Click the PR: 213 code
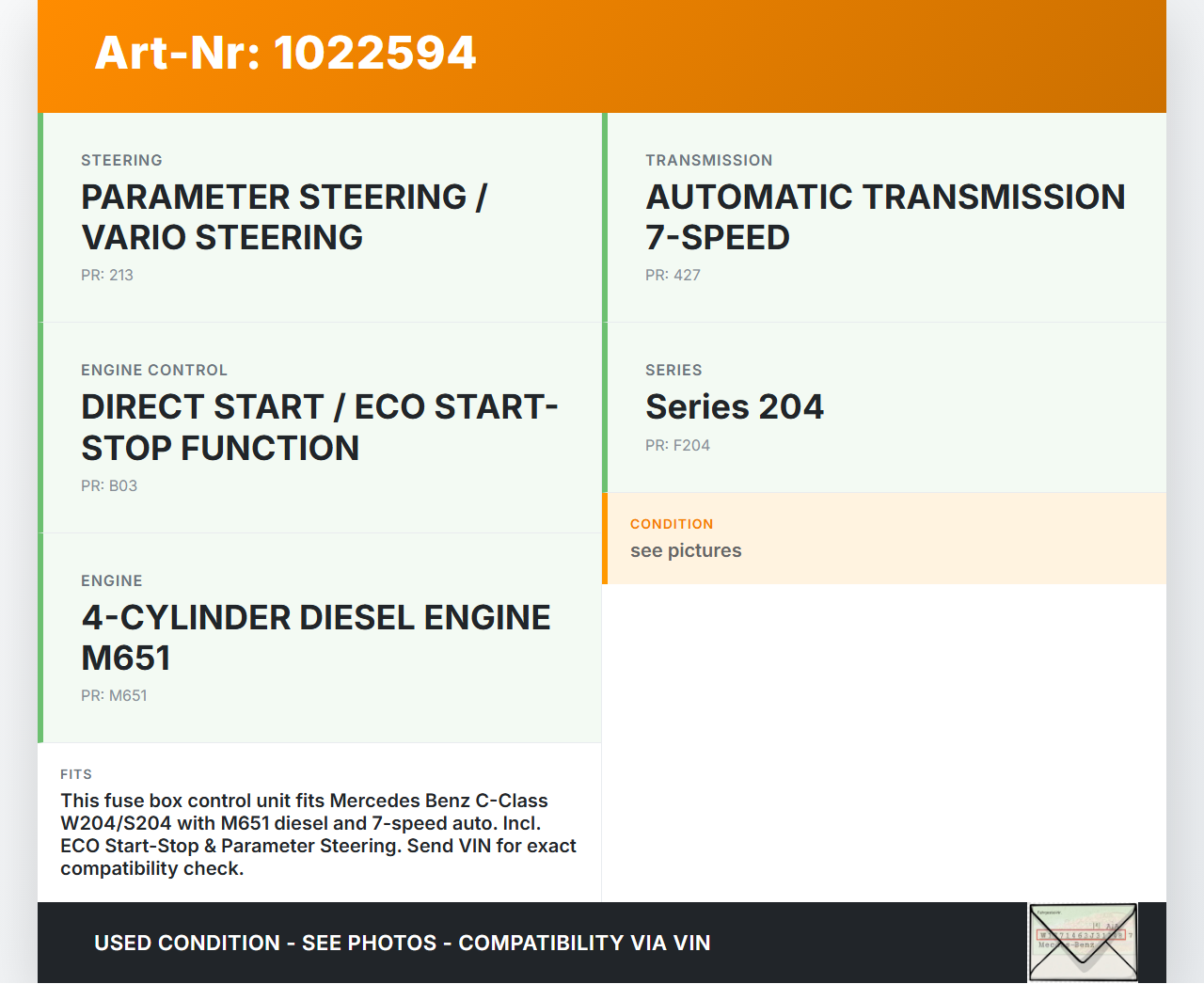1204x984 pixels. (x=107, y=276)
